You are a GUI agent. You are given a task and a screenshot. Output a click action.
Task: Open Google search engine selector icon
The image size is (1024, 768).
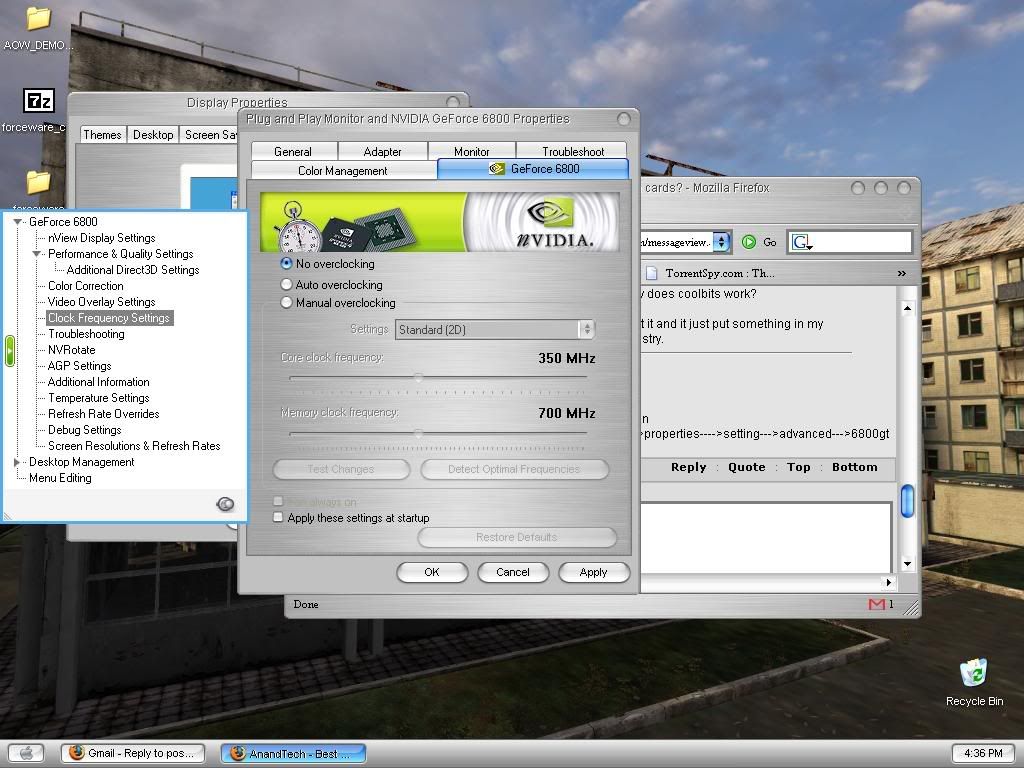point(801,243)
